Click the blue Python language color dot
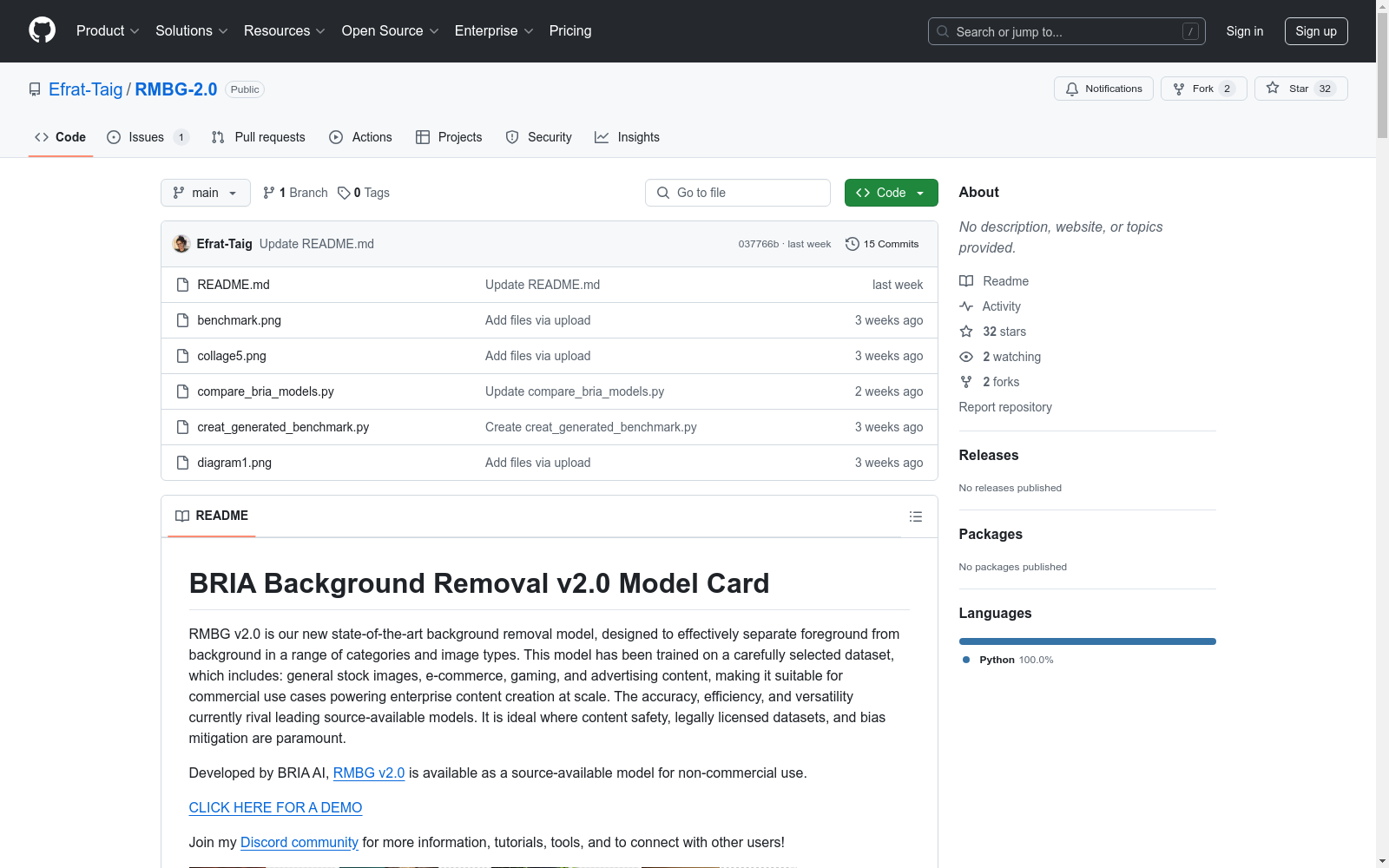Viewport: 1389px width, 868px height. [966, 660]
